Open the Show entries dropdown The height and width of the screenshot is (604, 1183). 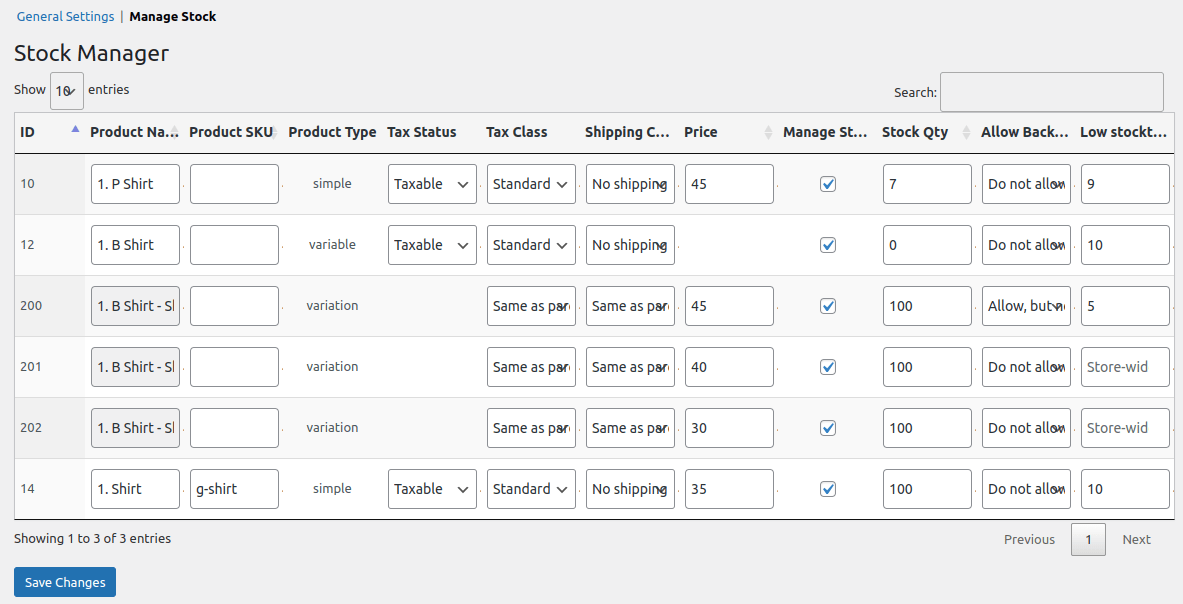[66, 89]
